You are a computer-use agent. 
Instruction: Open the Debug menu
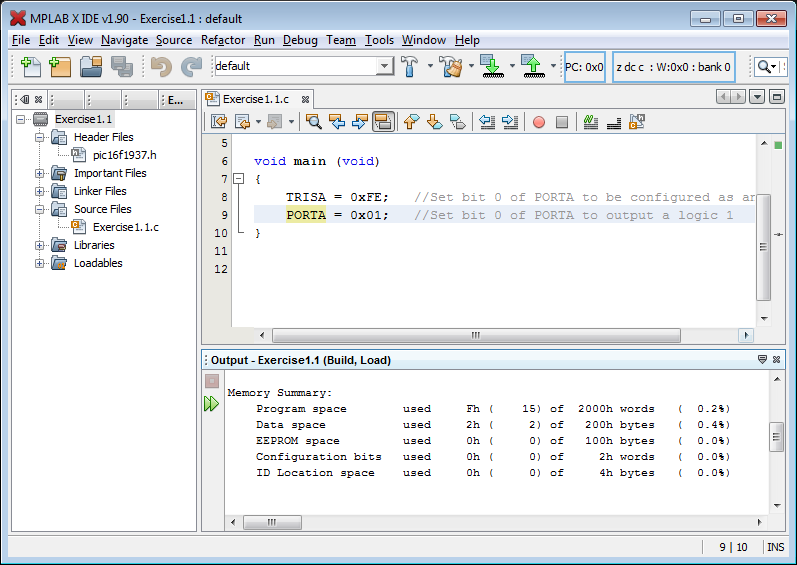300,40
